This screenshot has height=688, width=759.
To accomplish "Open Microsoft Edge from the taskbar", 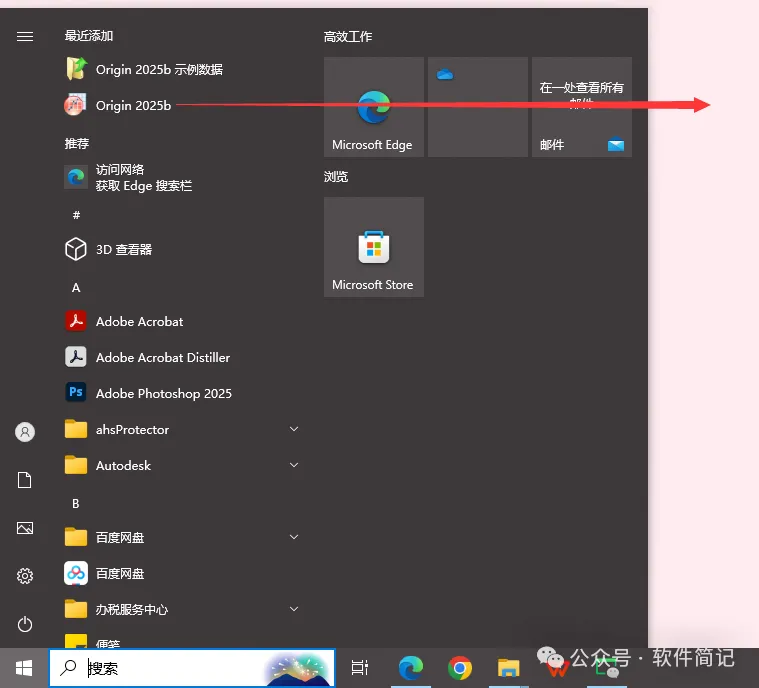I will coord(410,668).
